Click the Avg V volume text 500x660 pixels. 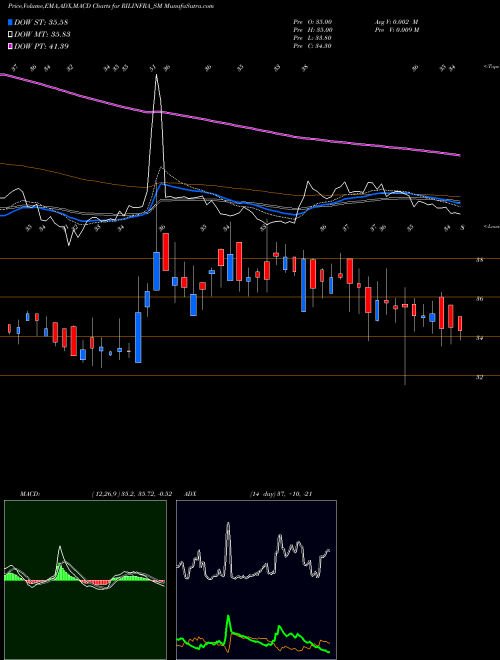tap(396, 22)
